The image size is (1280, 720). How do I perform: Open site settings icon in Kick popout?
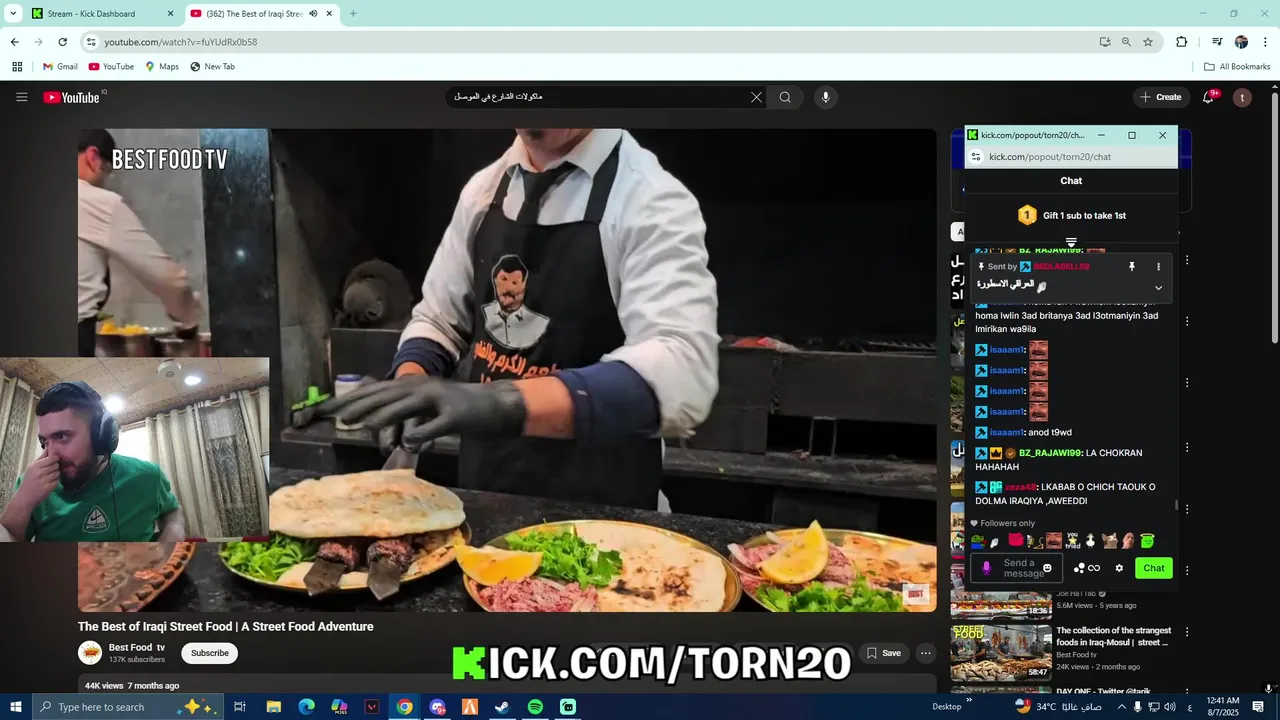coord(976,157)
